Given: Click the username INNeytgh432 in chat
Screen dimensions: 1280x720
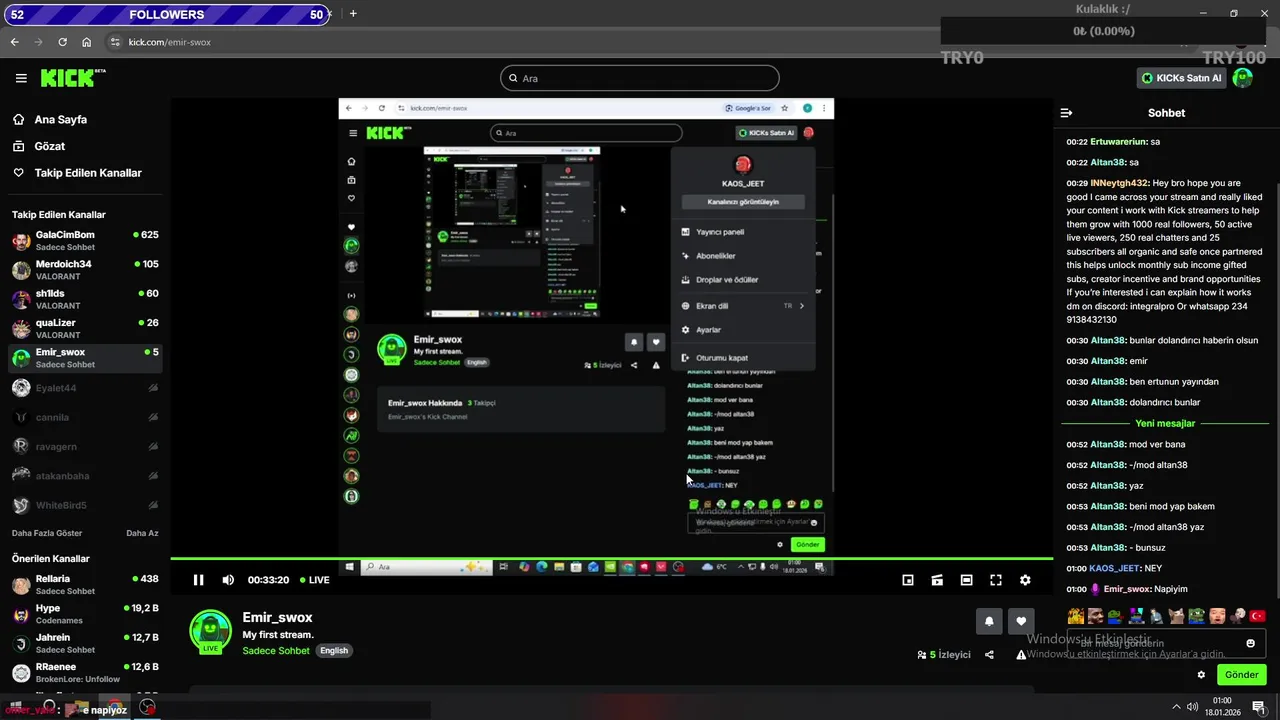Looking at the screenshot, I should pyautogui.click(x=1119, y=183).
